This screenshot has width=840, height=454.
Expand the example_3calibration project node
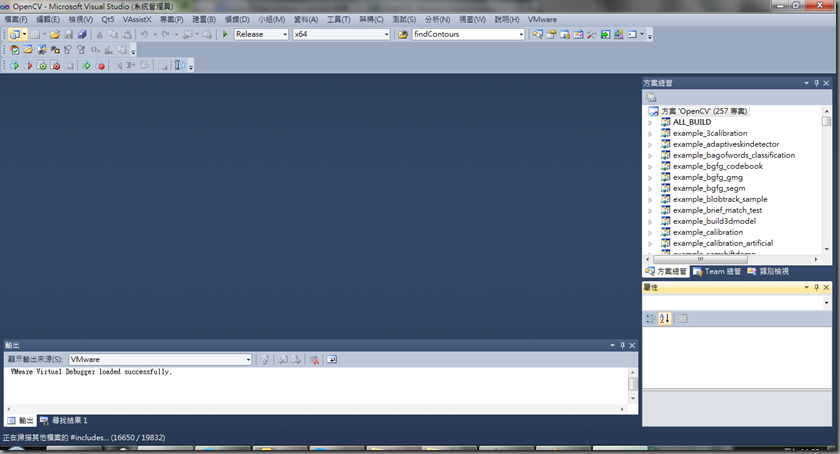point(650,133)
